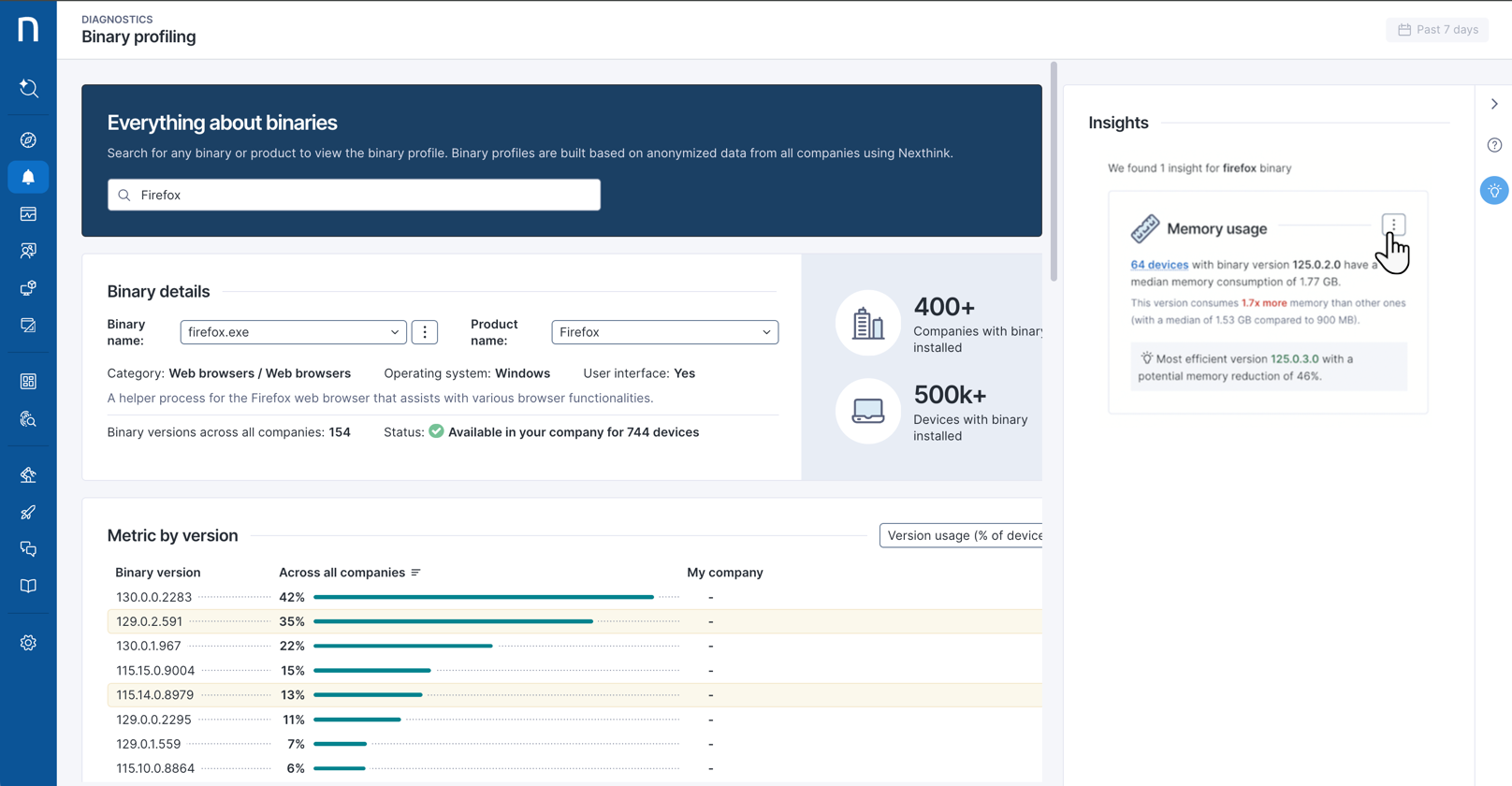Click the Nexthink logo in sidebar
The image size is (1512, 786).
[28, 29]
